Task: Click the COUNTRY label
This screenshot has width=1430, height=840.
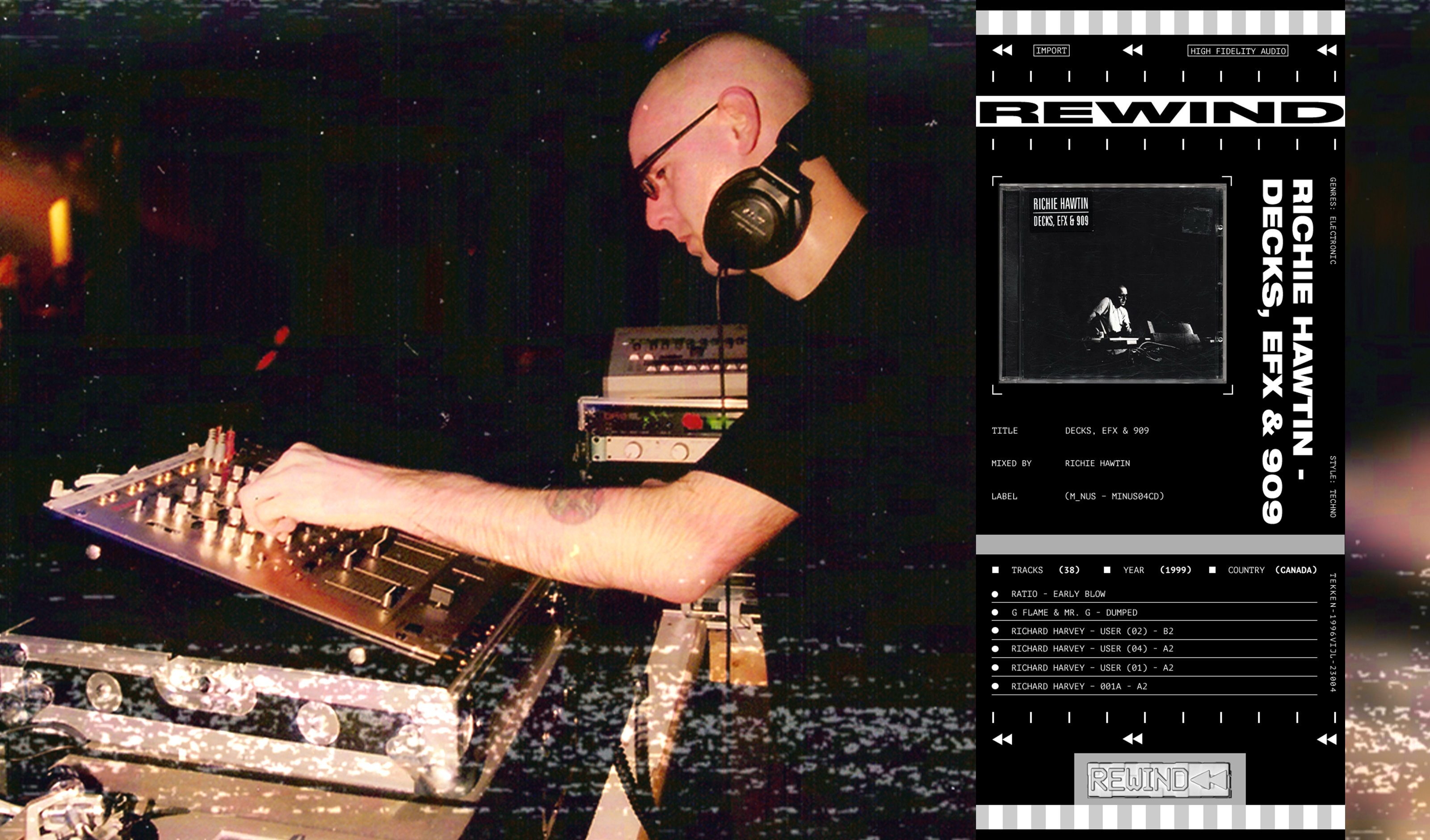Action: [1246, 570]
